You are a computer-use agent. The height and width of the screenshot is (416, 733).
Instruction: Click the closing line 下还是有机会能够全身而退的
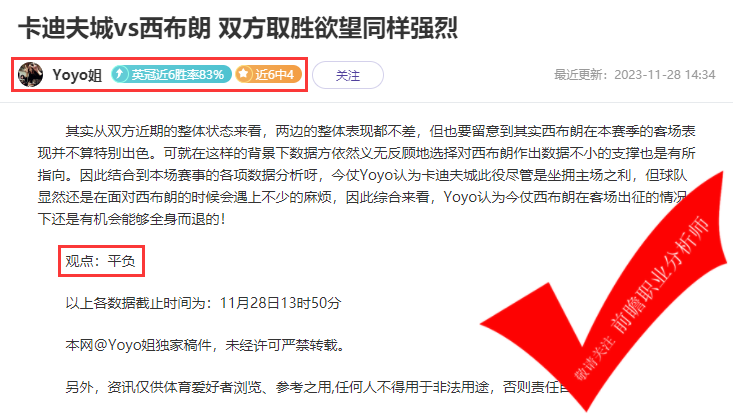tap(132, 219)
